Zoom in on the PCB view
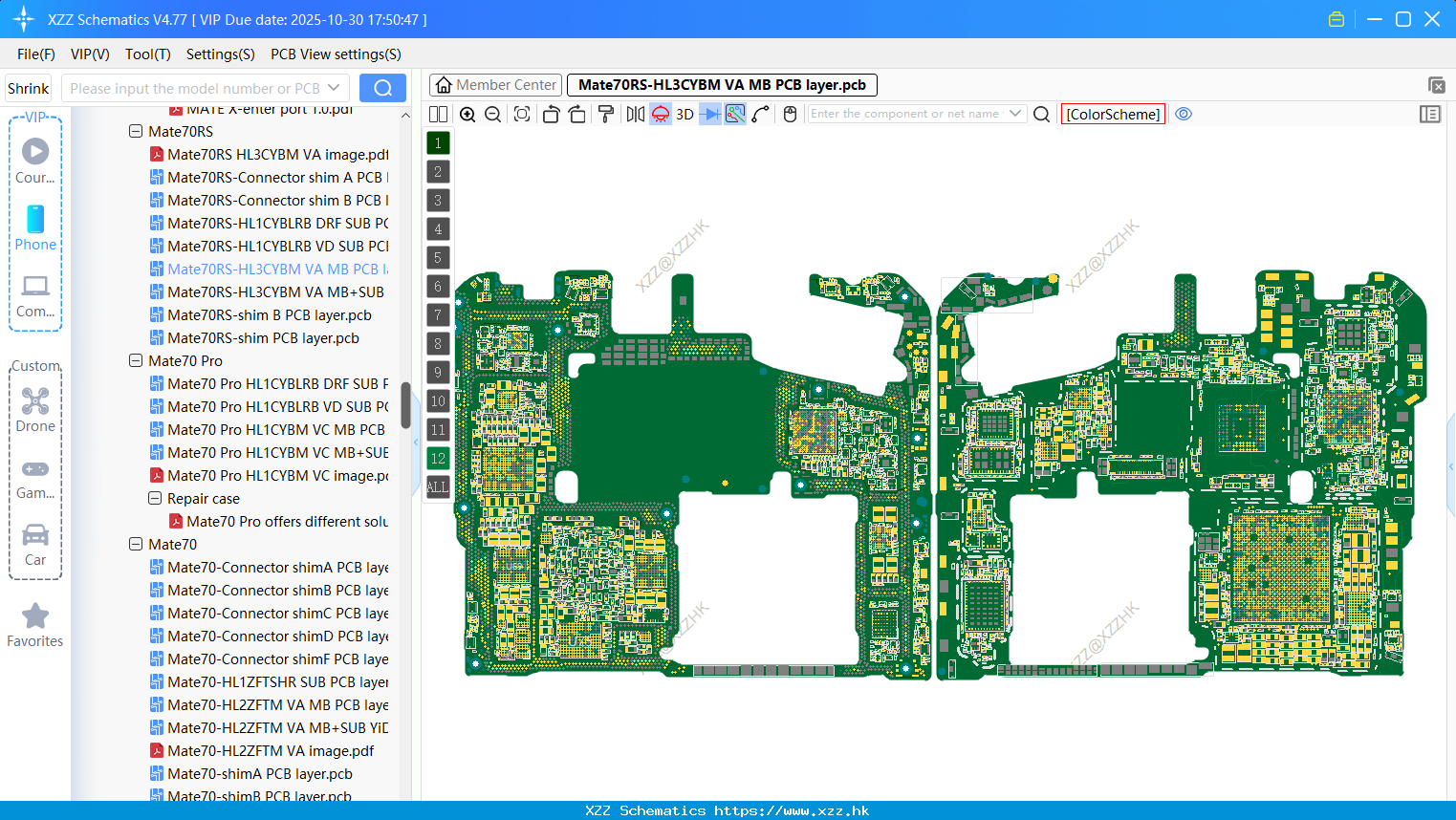This screenshot has width=1456, height=820. pos(467,114)
